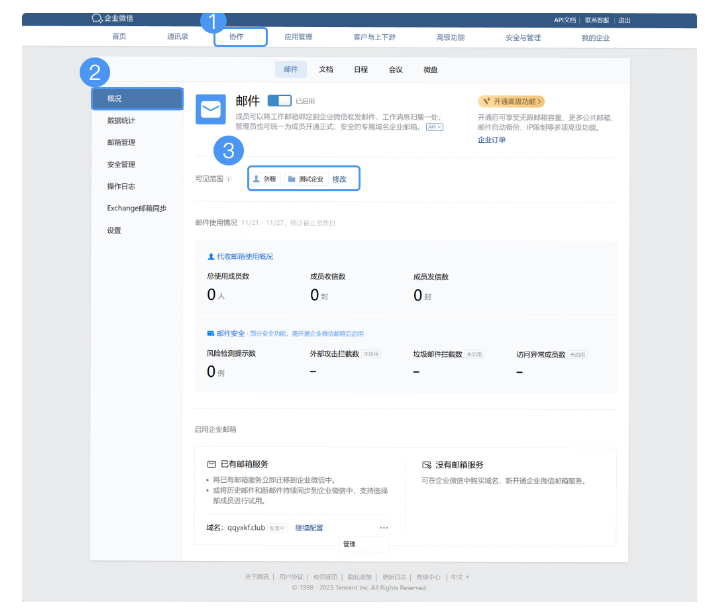Switch to the 文档 tab
Image resolution: width=723 pixels, height=612 pixels.
pyautogui.click(x=326, y=70)
